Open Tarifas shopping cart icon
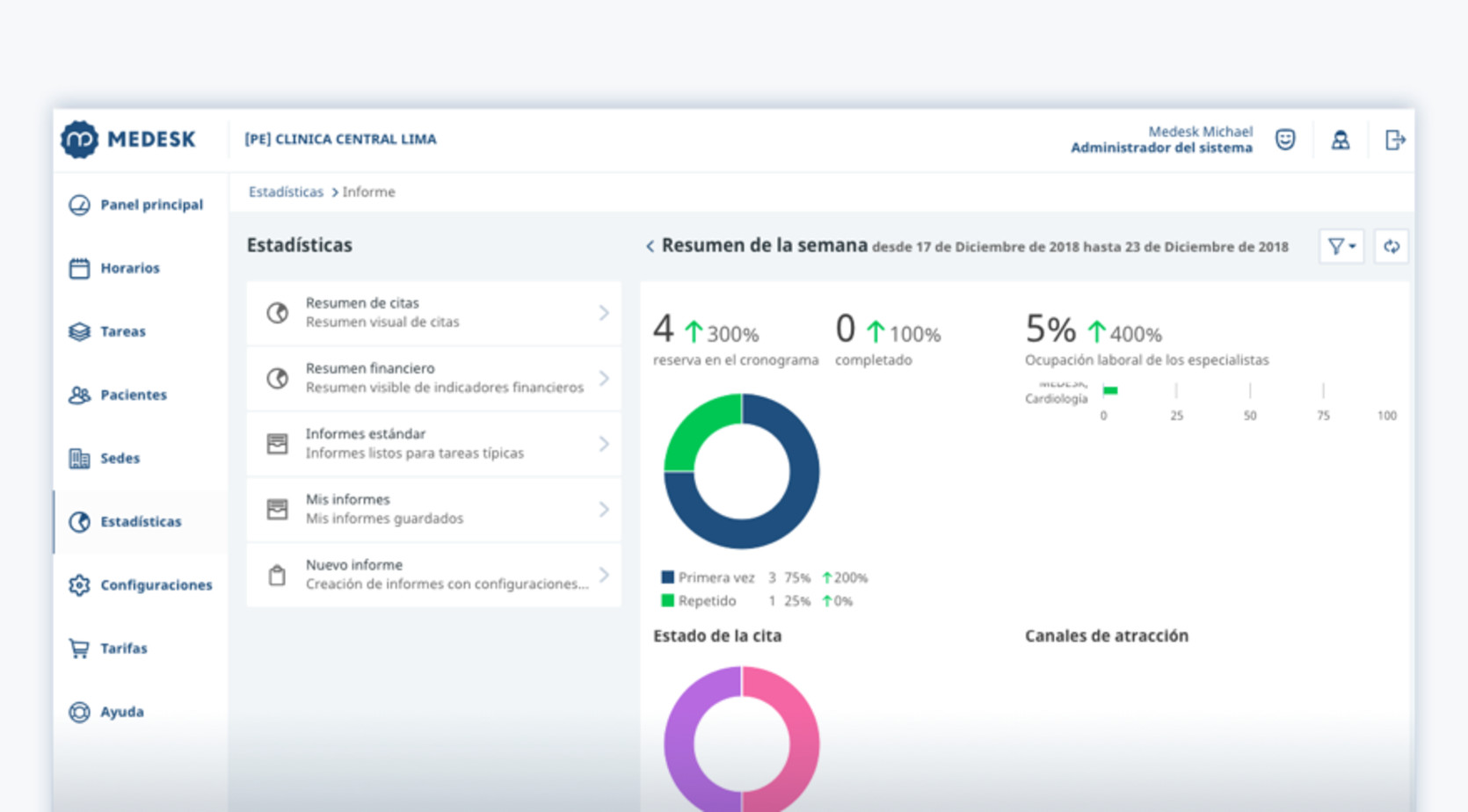 click(x=79, y=649)
